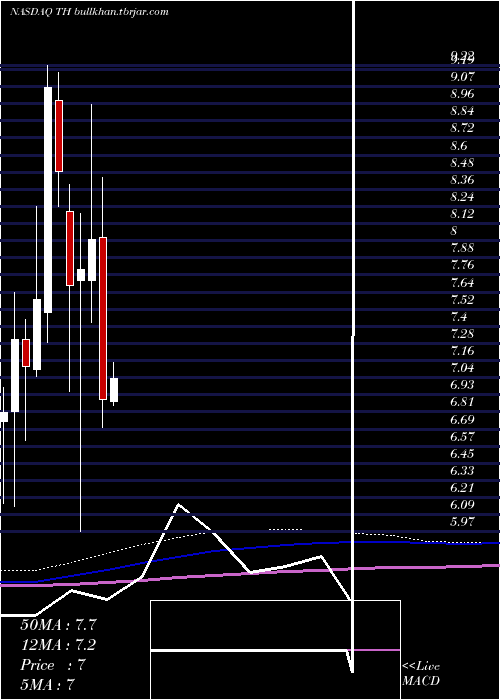Click the 7.28 price axis label
500x700 pixels.
[x=462, y=334]
